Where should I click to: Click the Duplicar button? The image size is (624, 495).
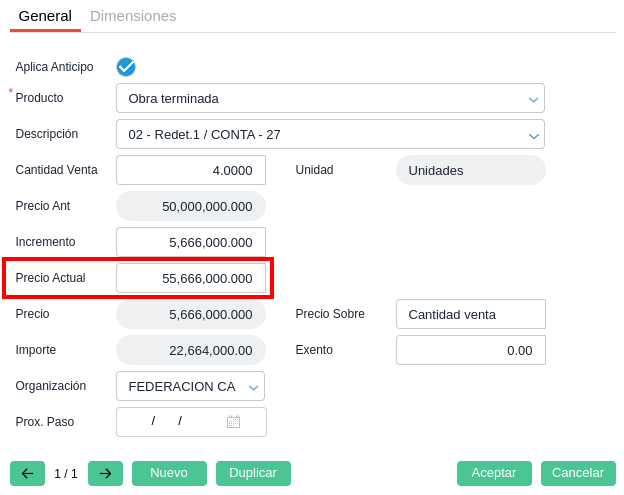253,473
